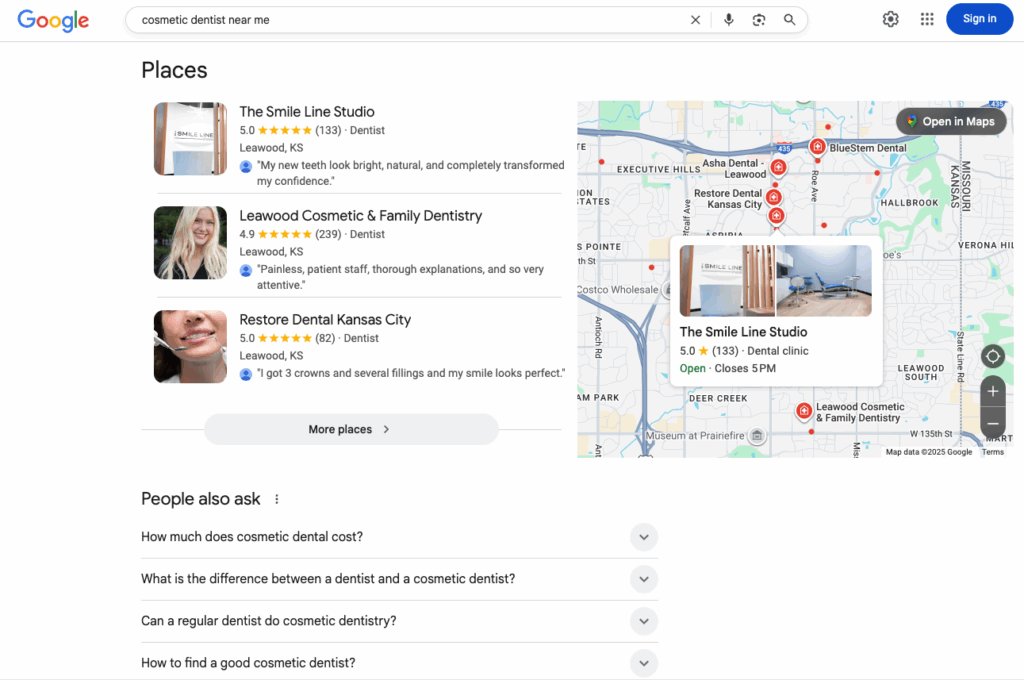The height and width of the screenshot is (680, 1024).
Task: Click the Sign in button
Action: [x=979, y=19]
